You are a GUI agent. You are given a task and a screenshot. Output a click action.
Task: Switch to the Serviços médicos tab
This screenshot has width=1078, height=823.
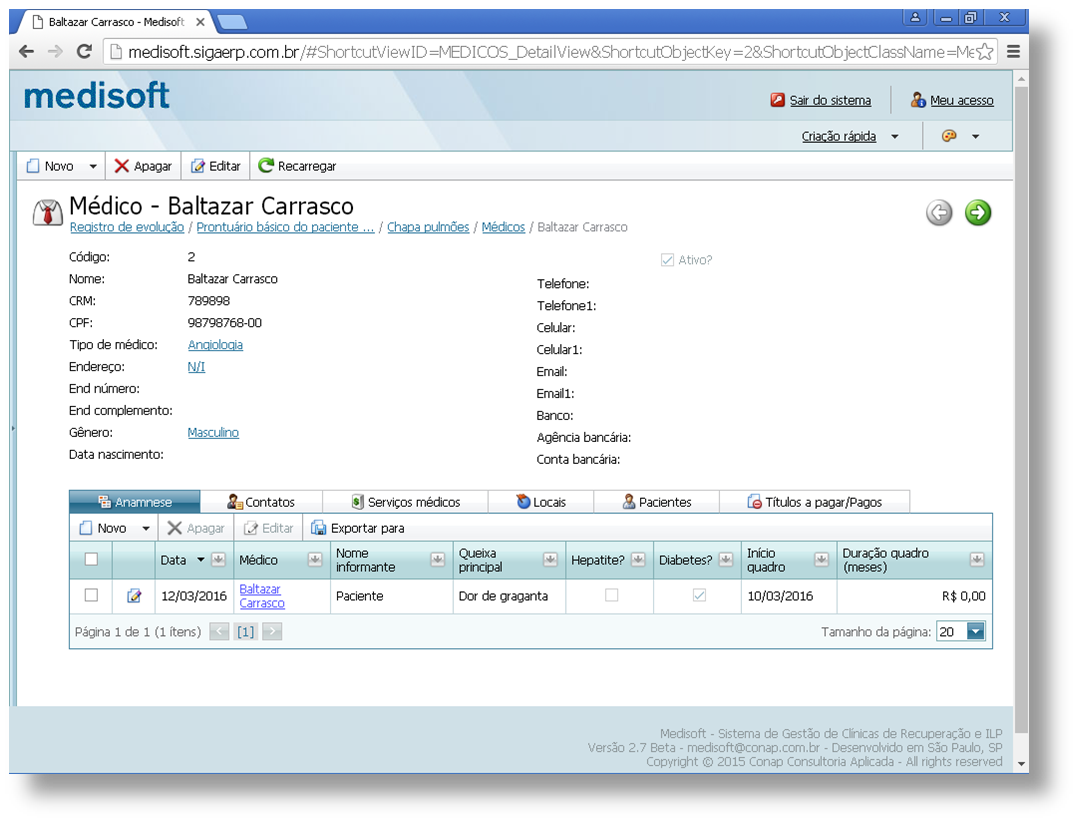tap(405, 502)
